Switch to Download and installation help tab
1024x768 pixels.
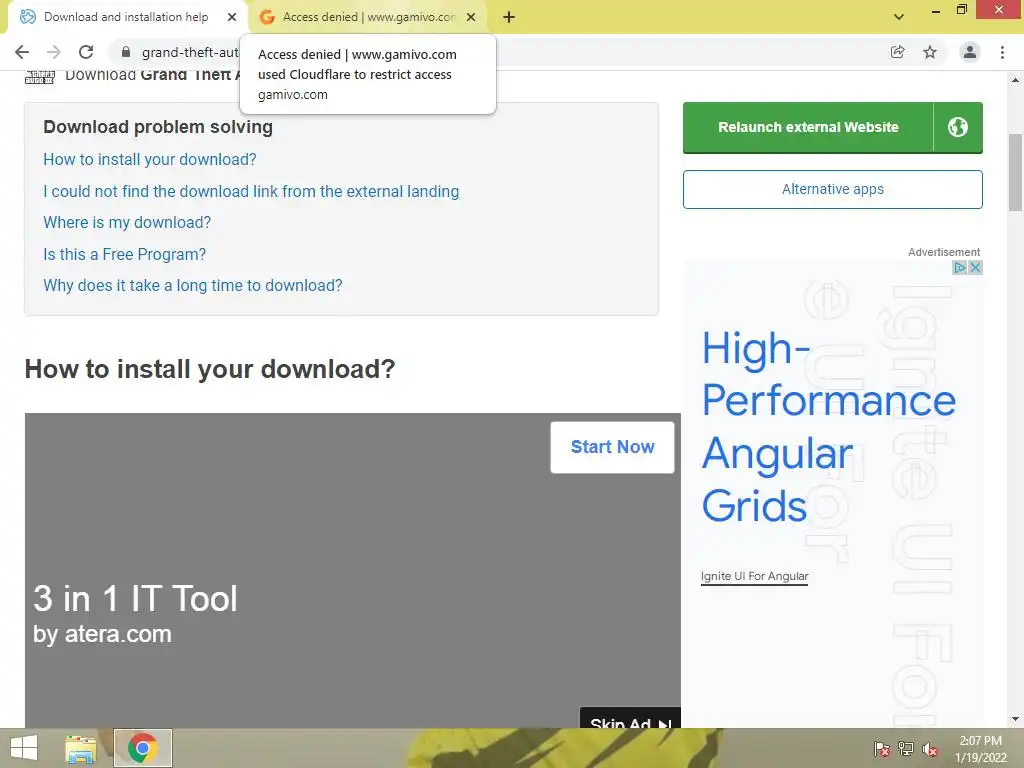coord(125,18)
